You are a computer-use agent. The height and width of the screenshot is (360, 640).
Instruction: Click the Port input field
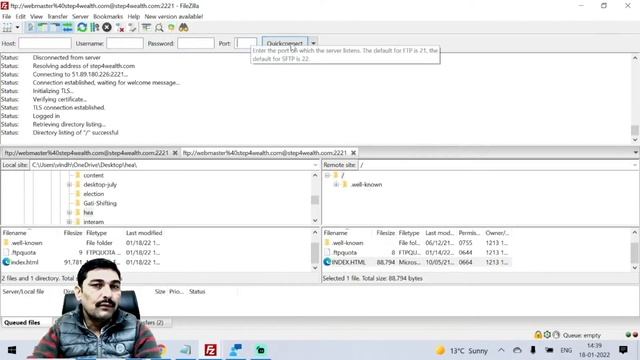point(246,43)
